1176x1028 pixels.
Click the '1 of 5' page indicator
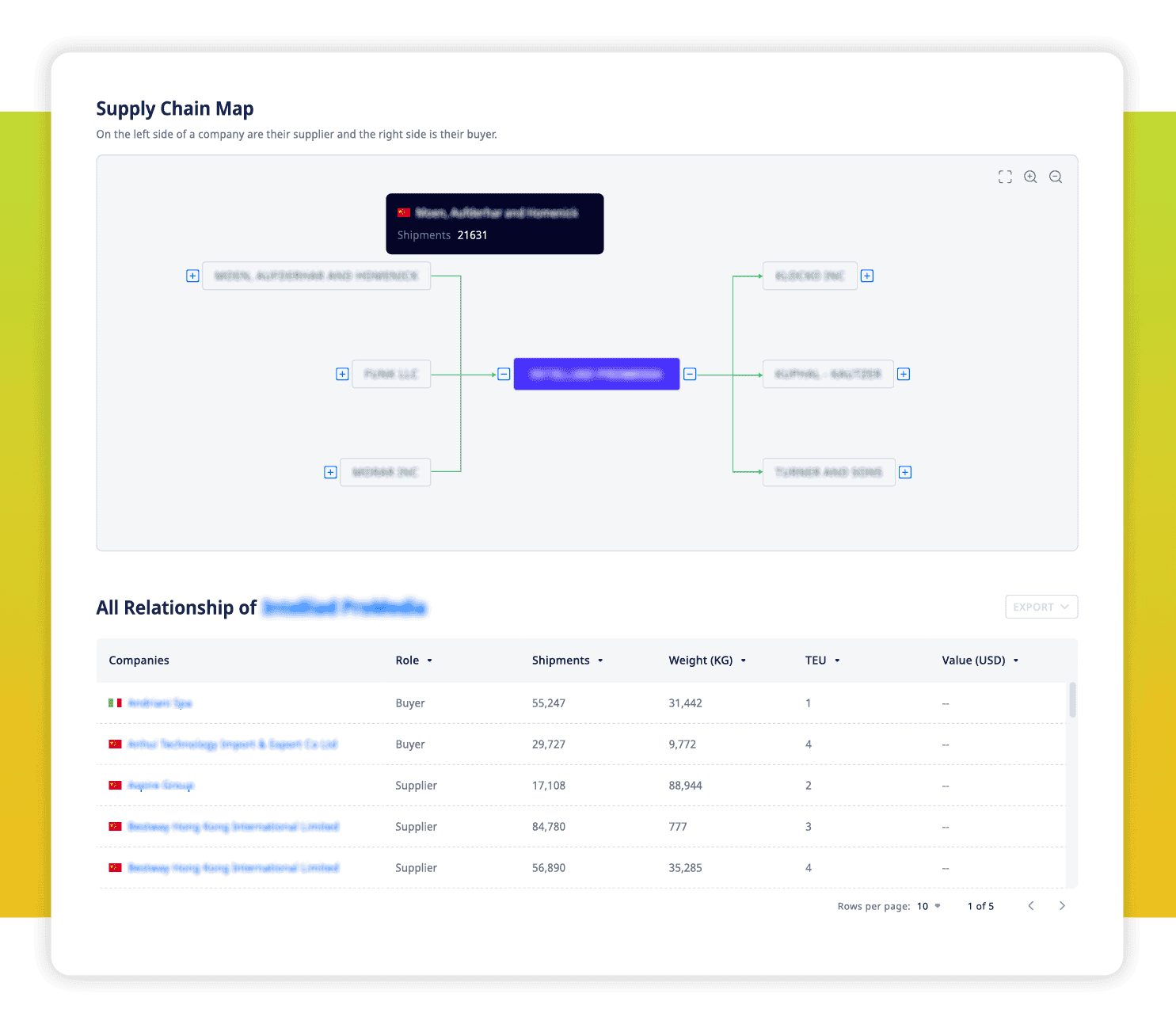pyautogui.click(x=980, y=906)
